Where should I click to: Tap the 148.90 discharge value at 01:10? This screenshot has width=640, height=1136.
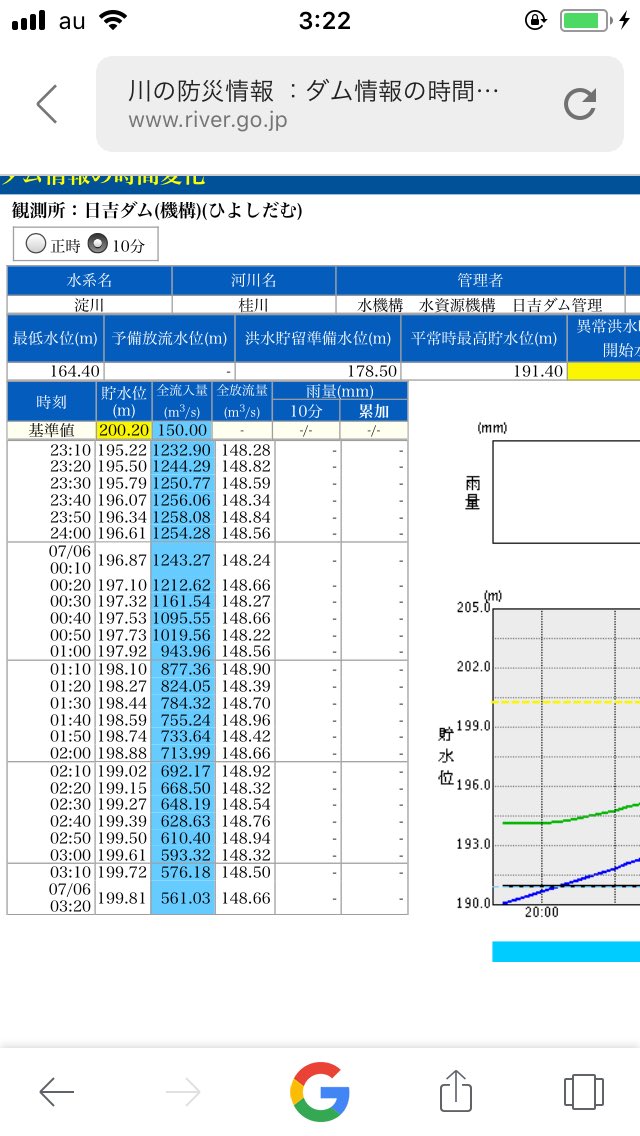point(245,669)
